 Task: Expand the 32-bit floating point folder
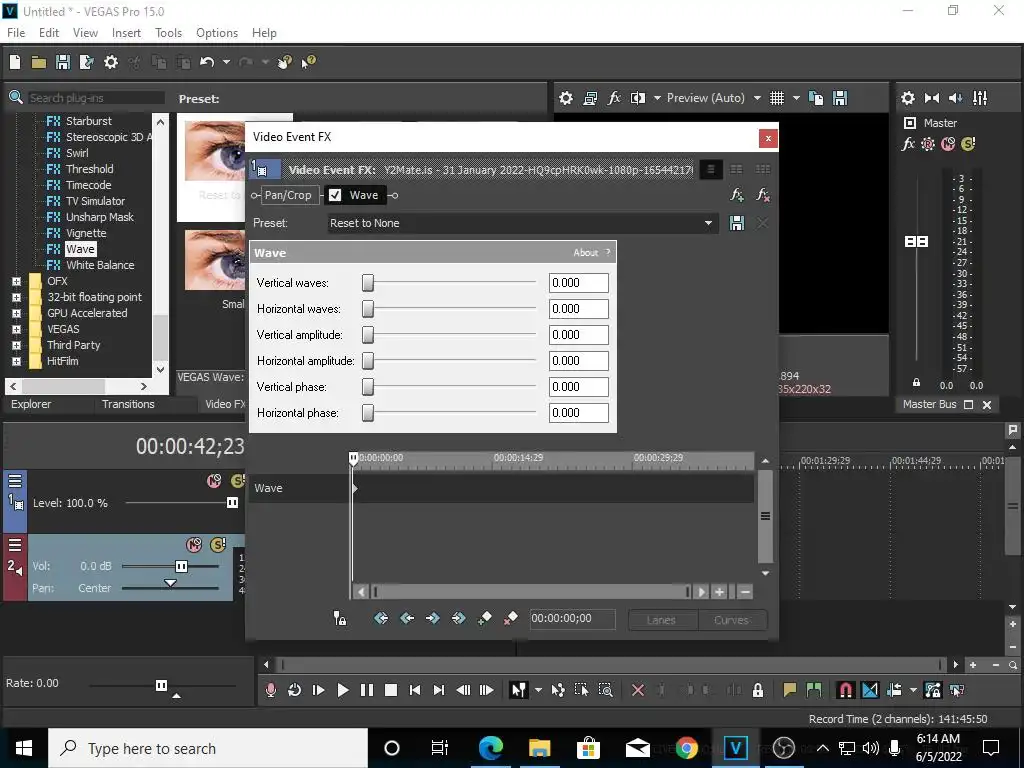coord(16,297)
